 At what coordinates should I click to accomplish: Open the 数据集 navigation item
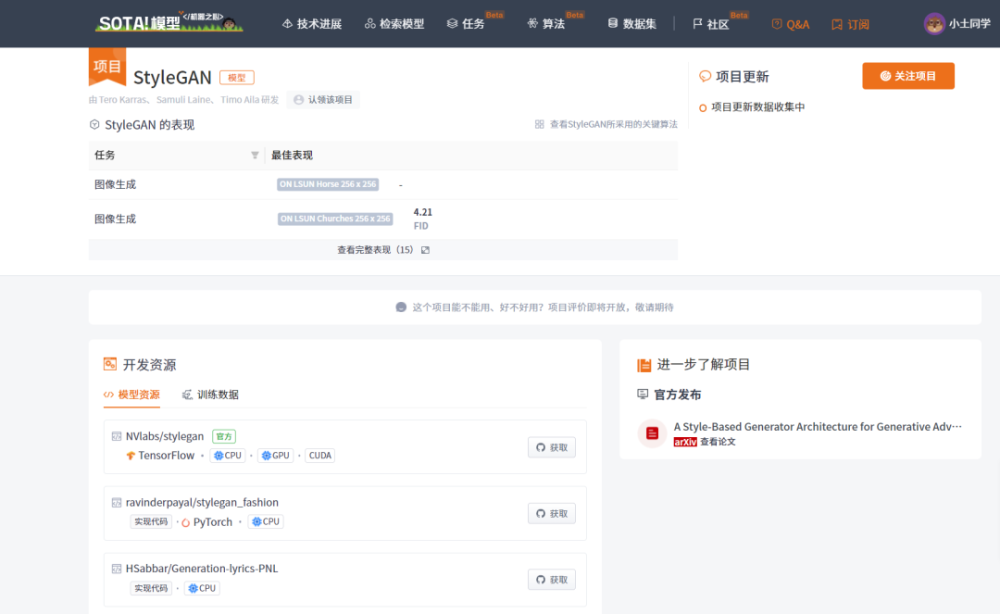pyautogui.click(x=632, y=24)
